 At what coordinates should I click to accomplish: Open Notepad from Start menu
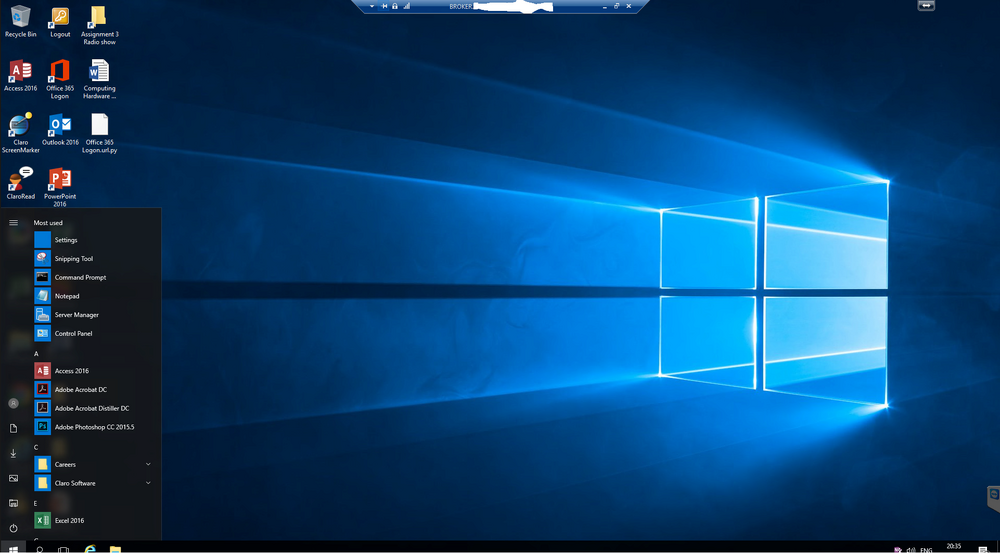point(95,296)
